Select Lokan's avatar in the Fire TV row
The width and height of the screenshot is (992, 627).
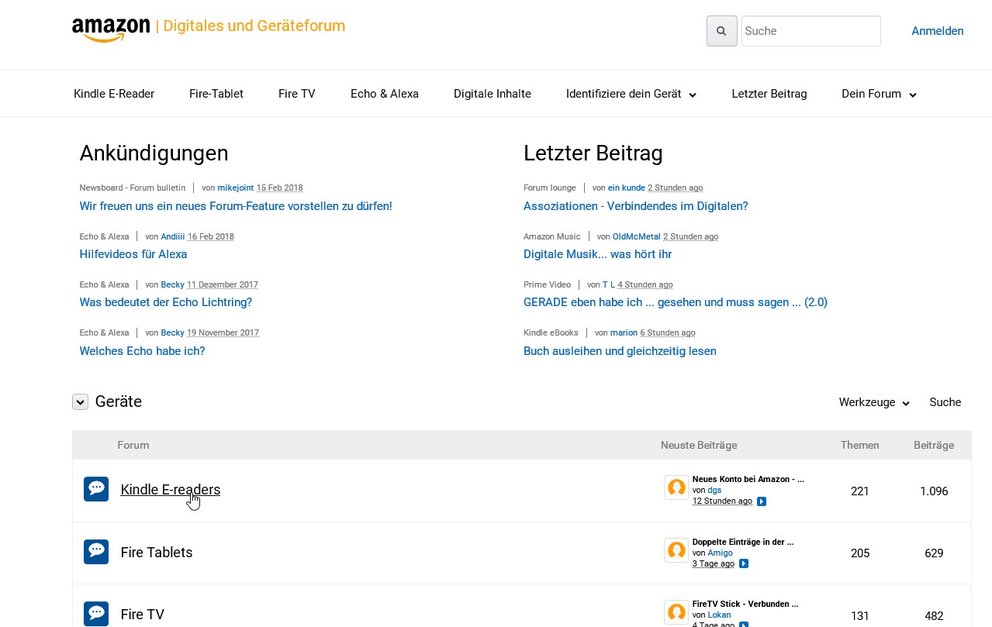[676, 612]
